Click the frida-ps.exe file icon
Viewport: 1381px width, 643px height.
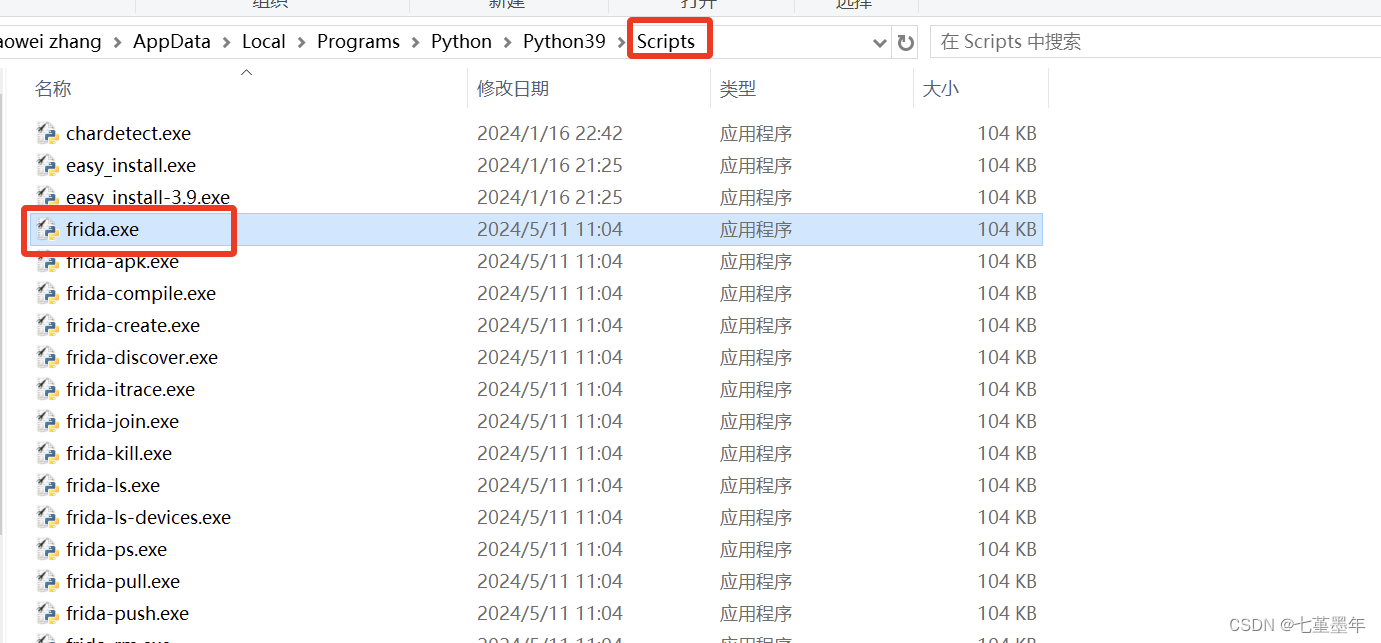tap(47, 549)
